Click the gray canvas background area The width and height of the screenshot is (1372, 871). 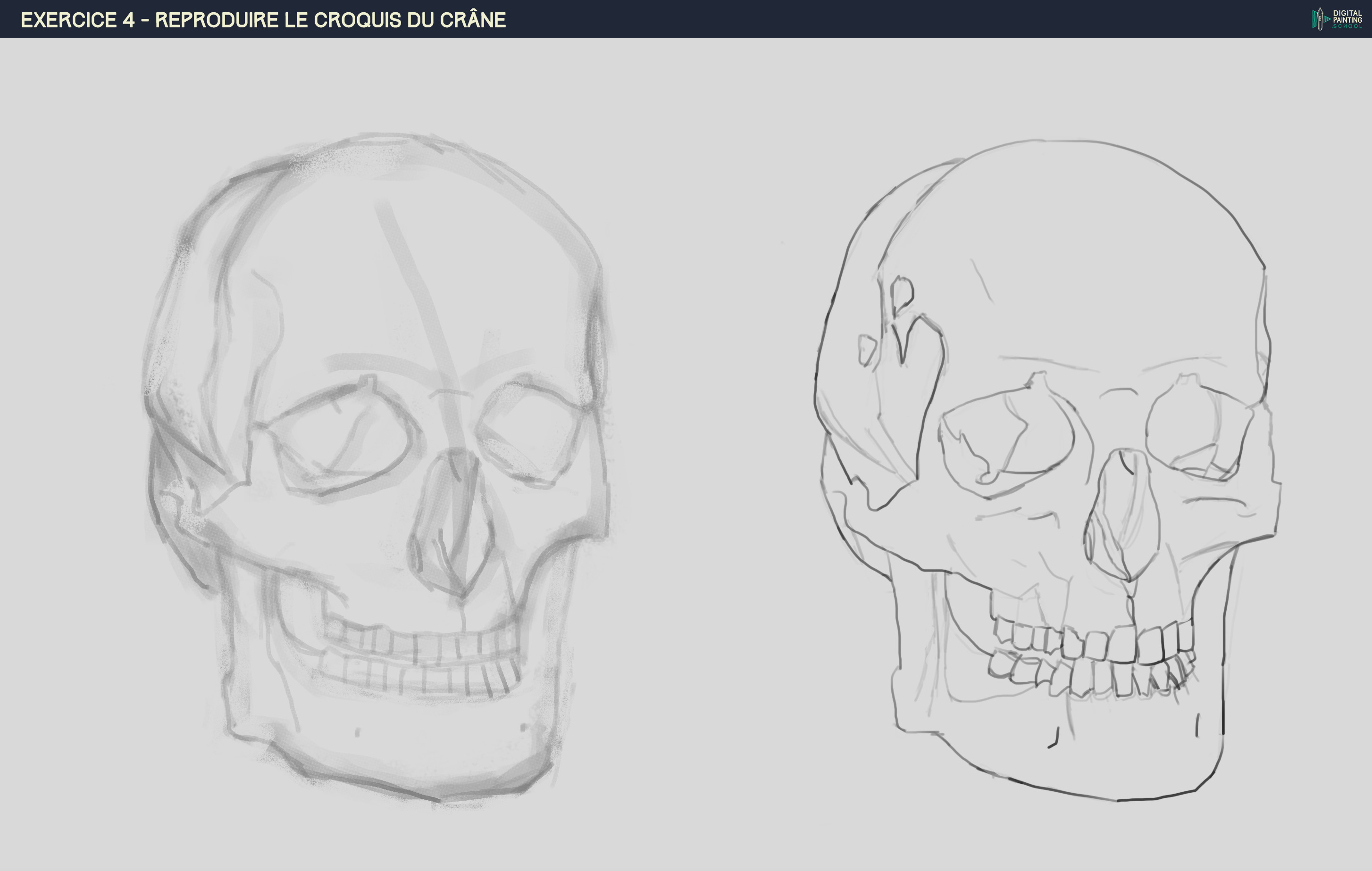pos(712,228)
